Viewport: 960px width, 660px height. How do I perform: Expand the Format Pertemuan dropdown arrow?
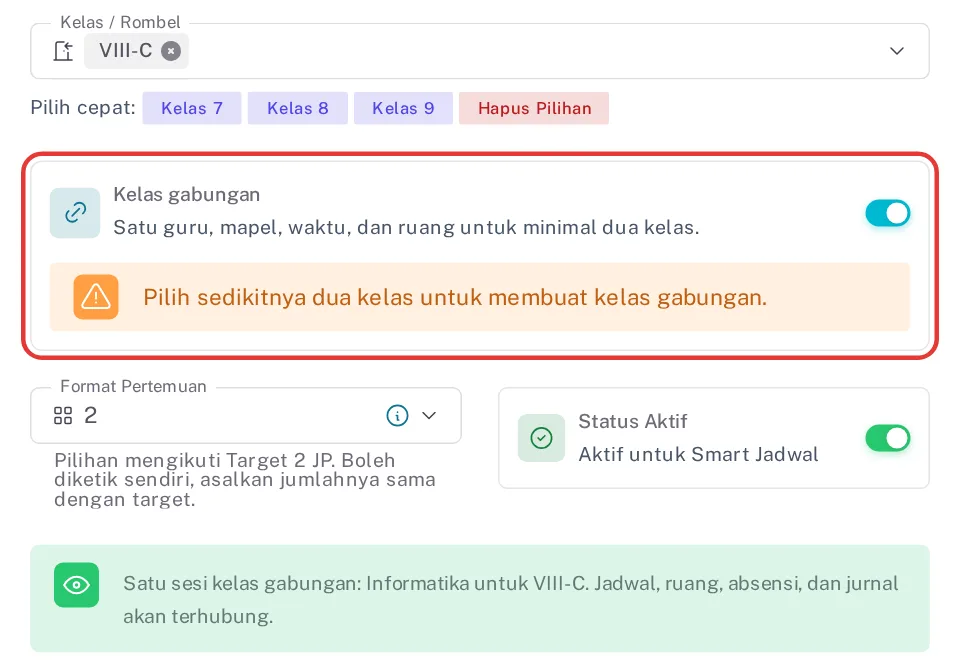coord(429,416)
